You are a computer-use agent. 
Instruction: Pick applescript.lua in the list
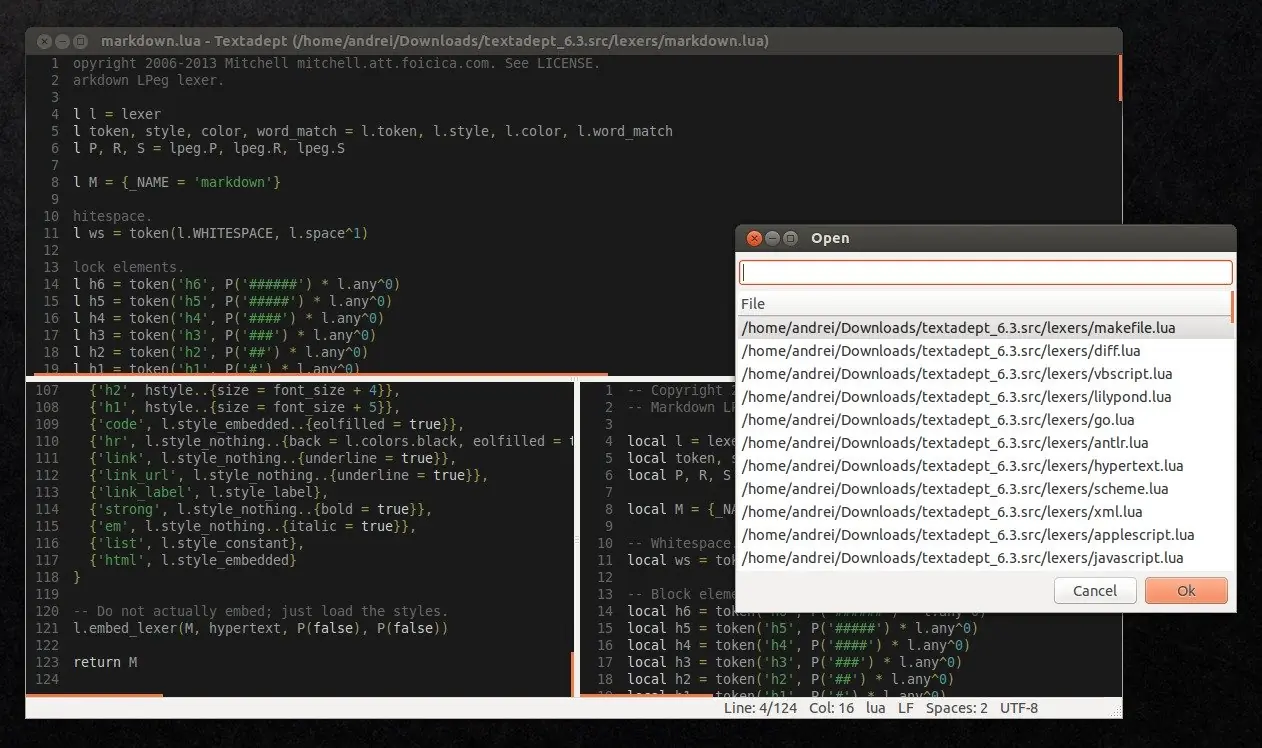(985, 534)
